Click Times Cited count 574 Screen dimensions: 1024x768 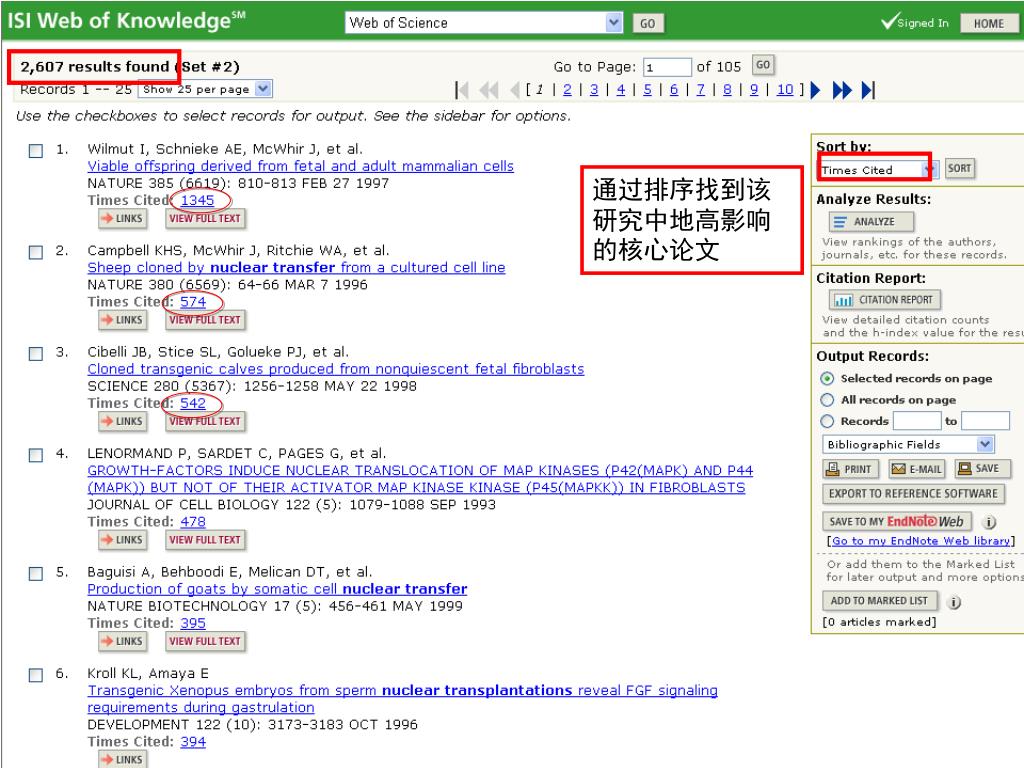pyautogui.click(x=193, y=302)
